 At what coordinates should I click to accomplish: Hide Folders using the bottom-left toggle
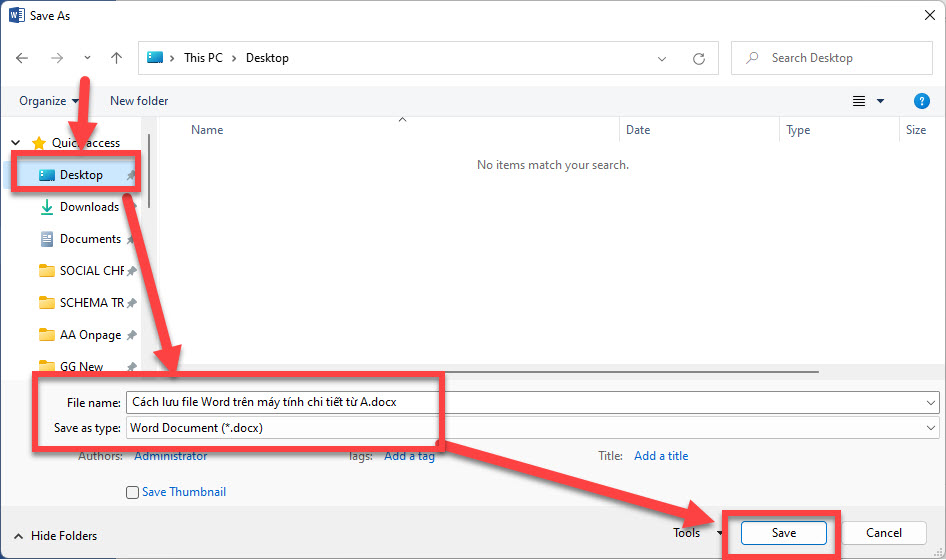tap(55, 536)
